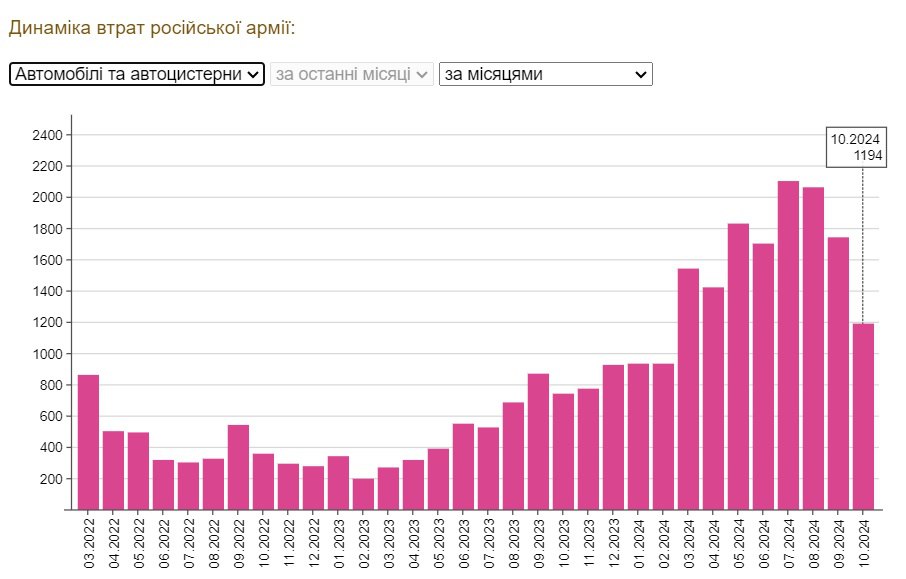Click the bar for 09.2023

(x=538, y=441)
